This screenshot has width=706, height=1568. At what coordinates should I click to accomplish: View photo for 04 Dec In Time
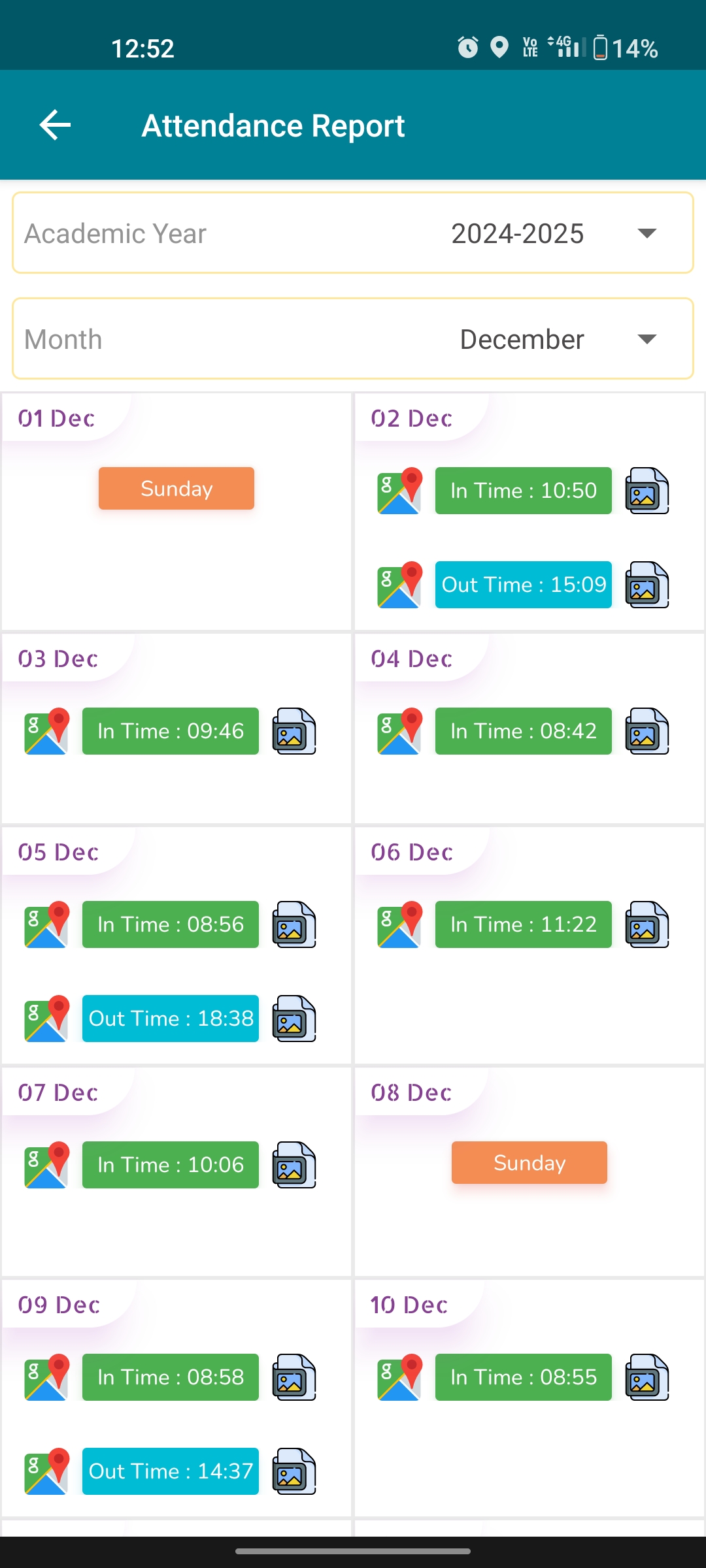(x=647, y=731)
